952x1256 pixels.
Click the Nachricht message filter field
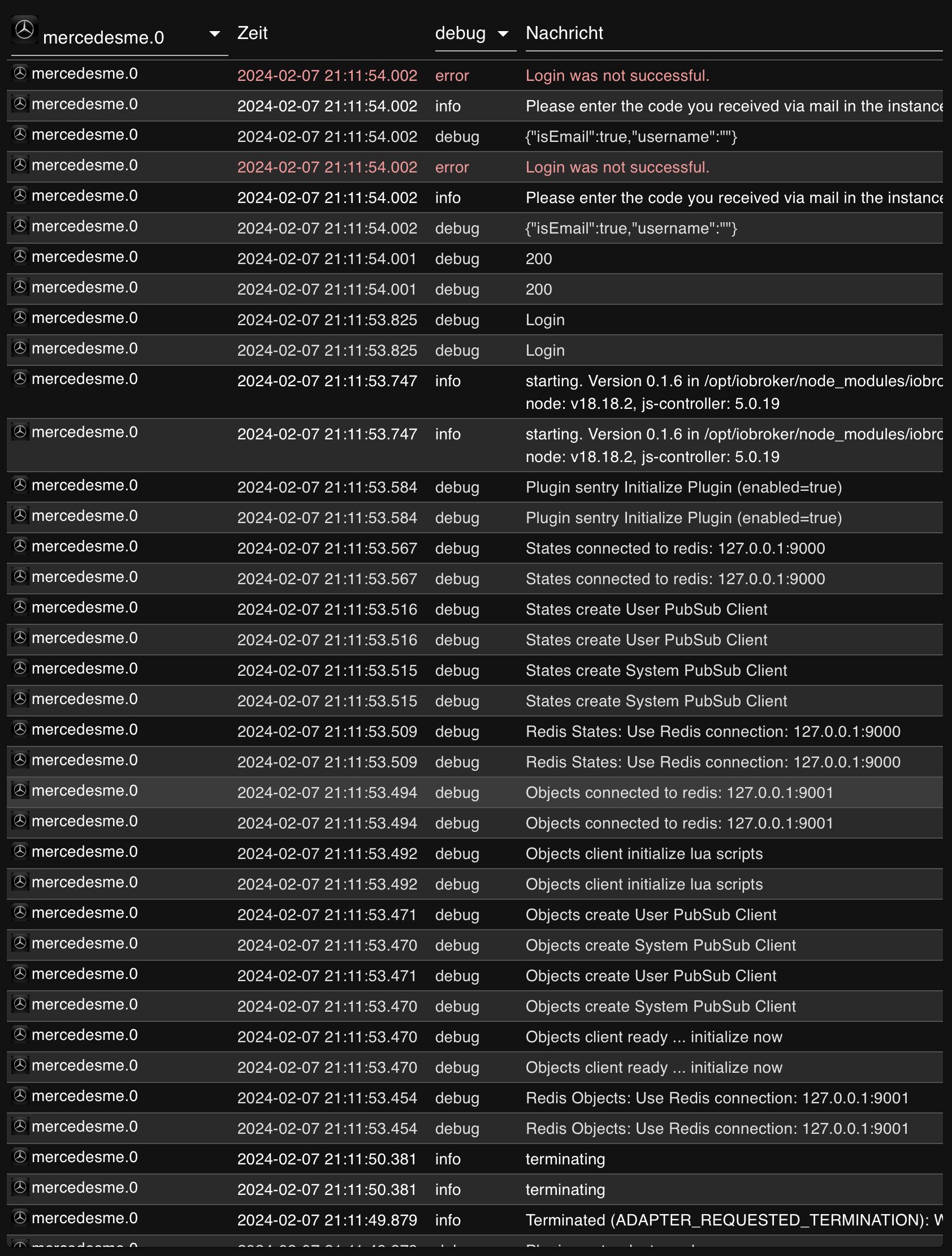(x=733, y=34)
